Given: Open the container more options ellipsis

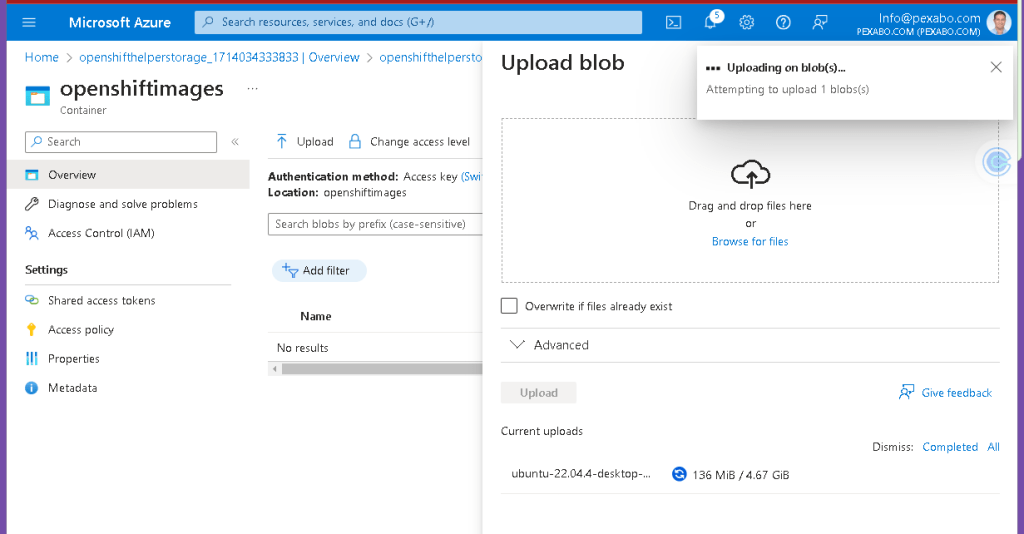Looking at the screenshot, I should (253, 88).
